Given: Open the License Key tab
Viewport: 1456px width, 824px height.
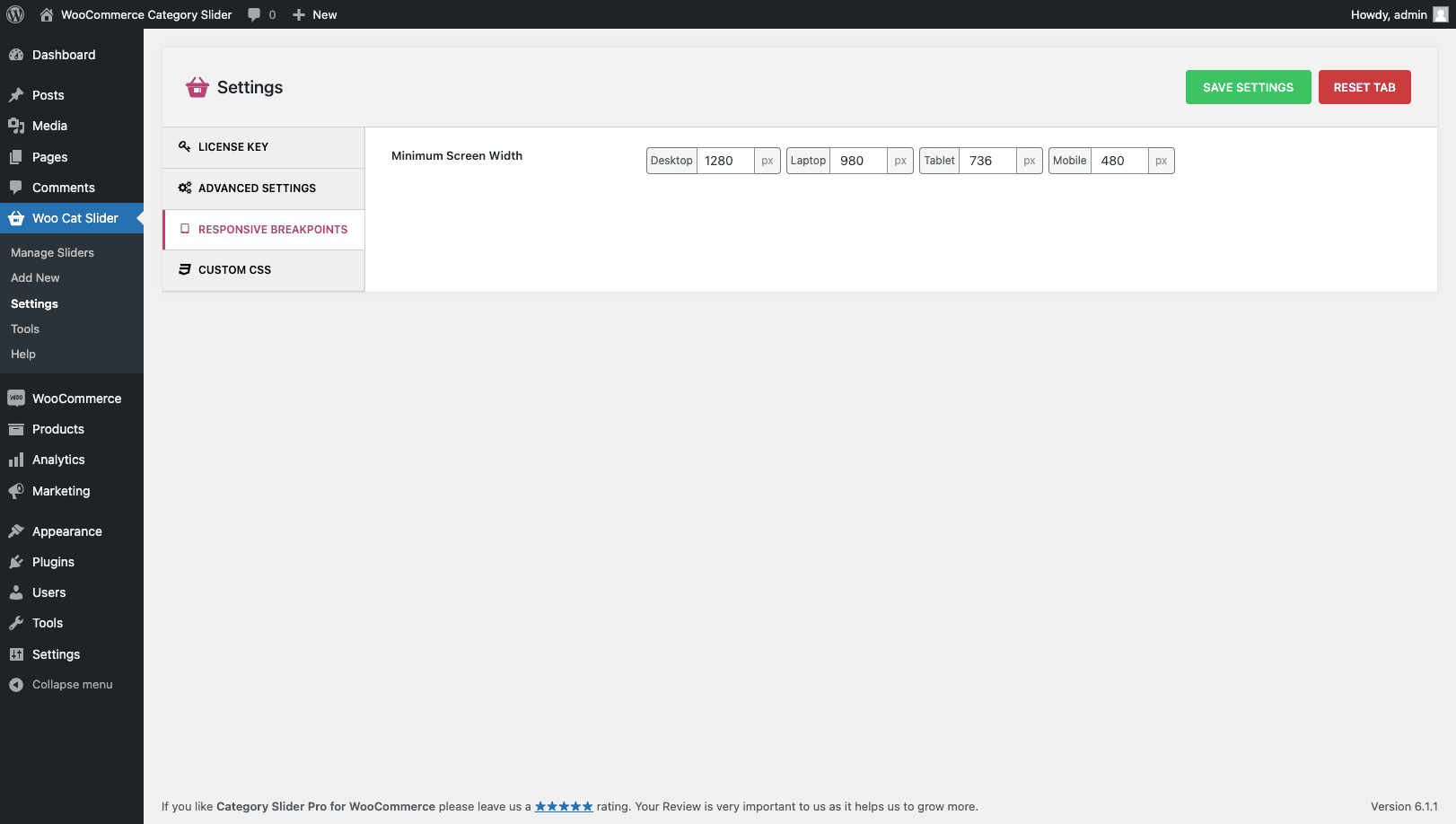Looking at the screenshot, I should [263, 147].
